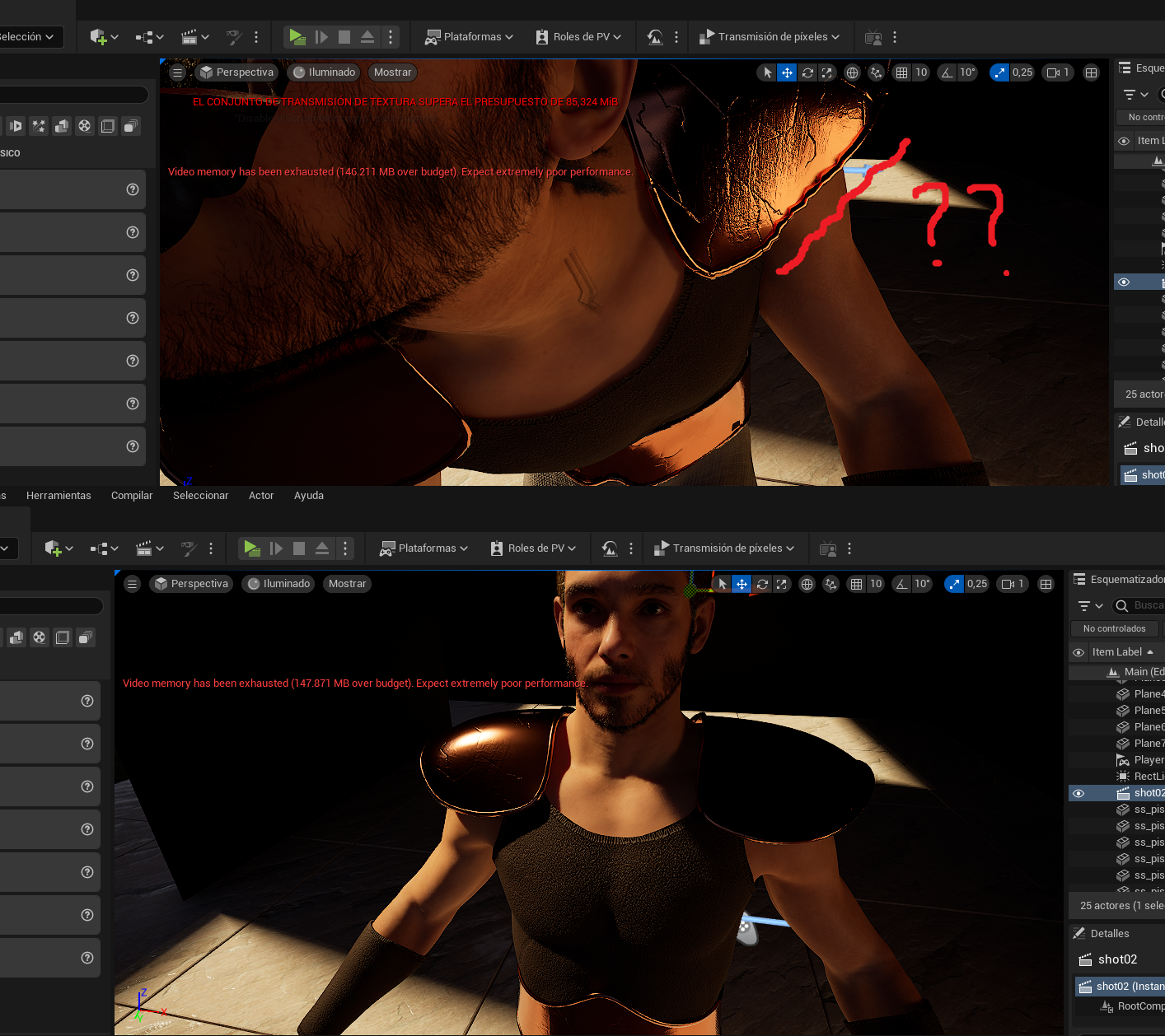Screen dimensions: 1165x1036
Task: Hide the shot02 actor with its eye toggle
Action: 1078,793
